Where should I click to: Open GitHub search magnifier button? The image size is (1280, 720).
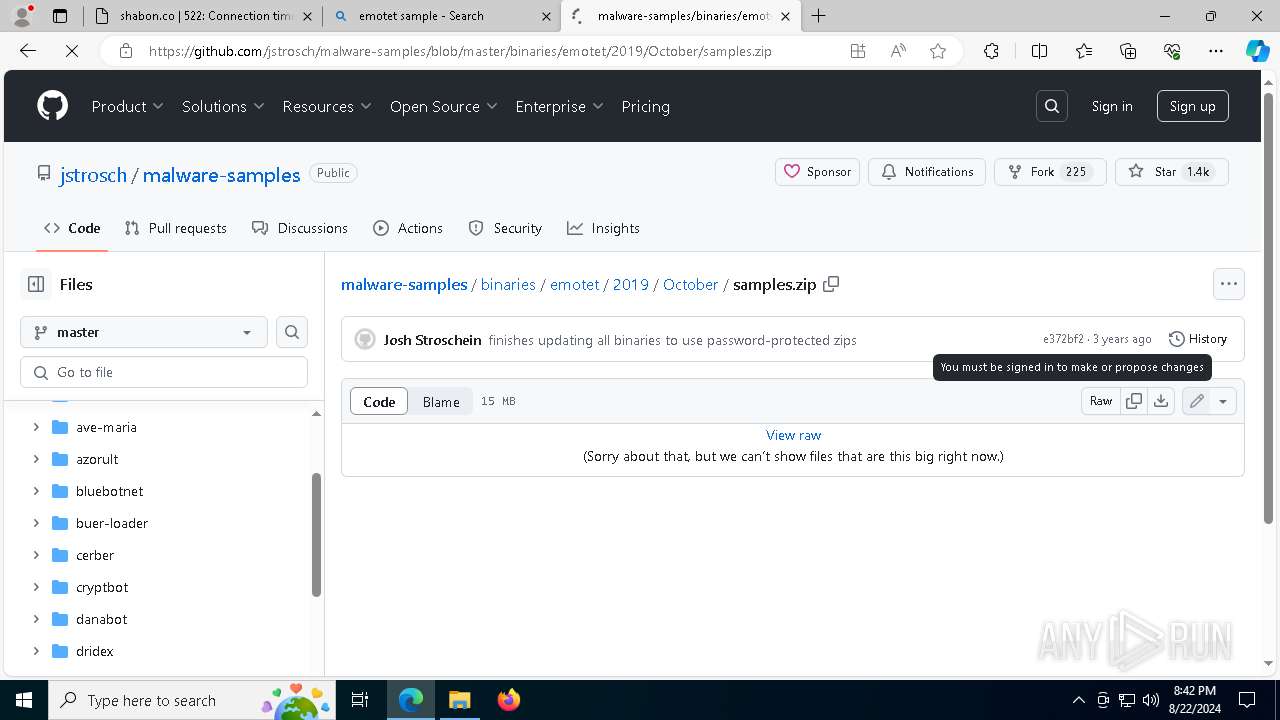point(1052,106)
